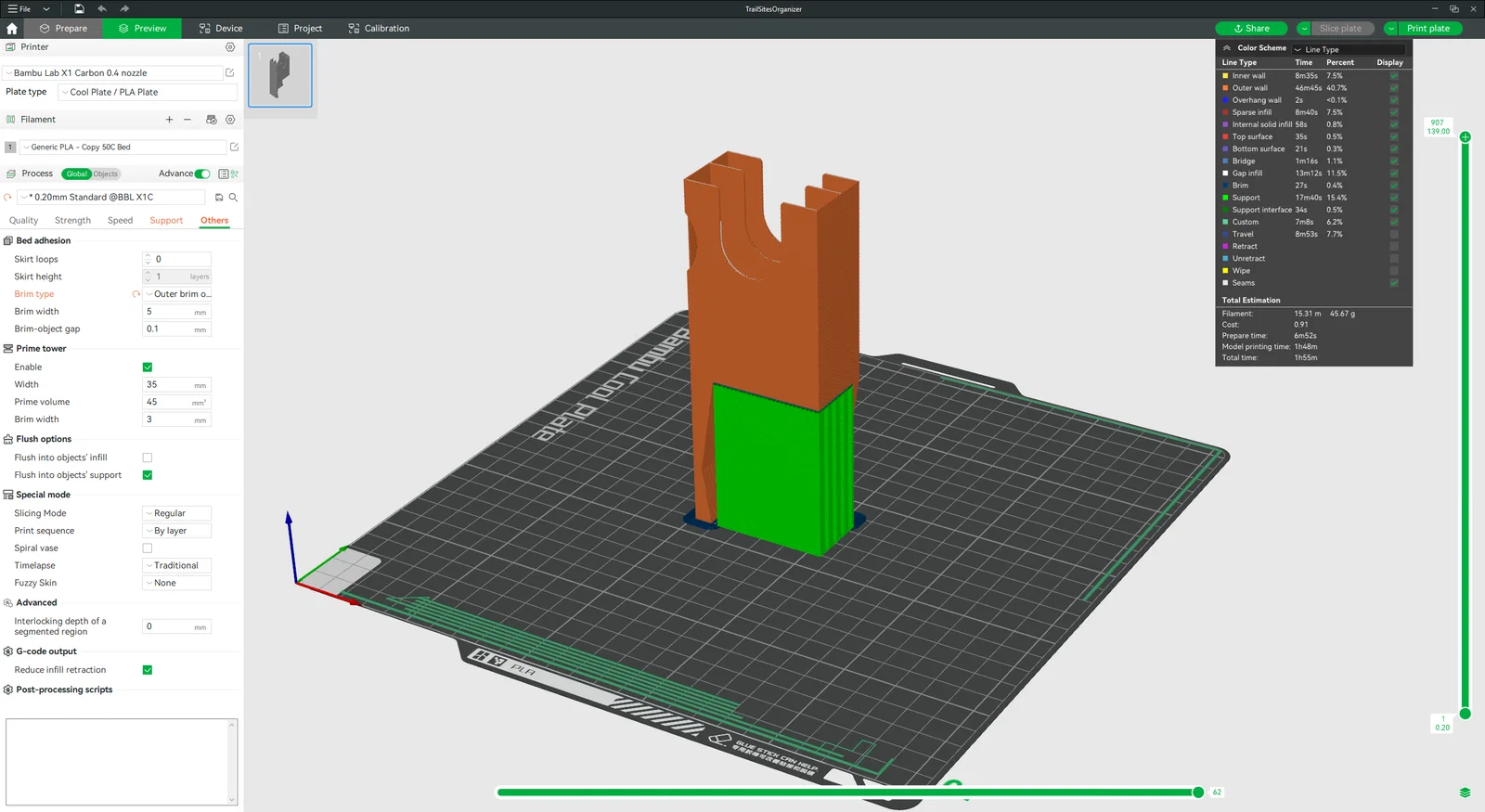Select the plate 1 thumbnail
The height and width of the screenshot is (812, 1485).
280,76
